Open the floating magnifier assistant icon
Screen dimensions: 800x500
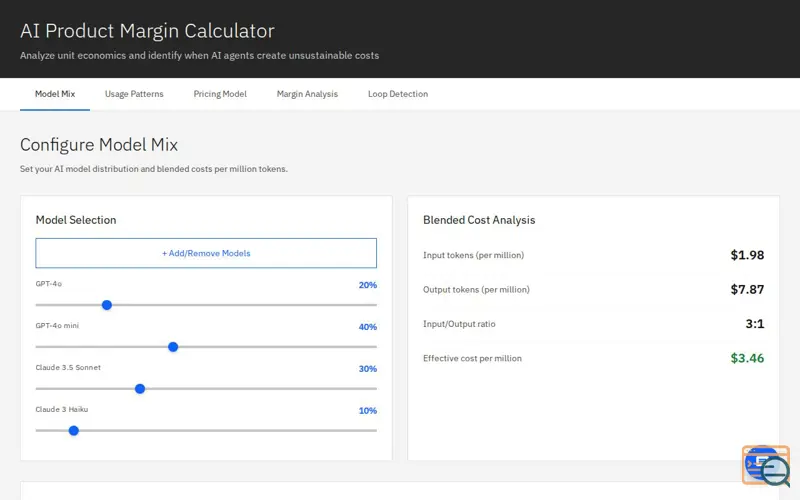[766, 465]
